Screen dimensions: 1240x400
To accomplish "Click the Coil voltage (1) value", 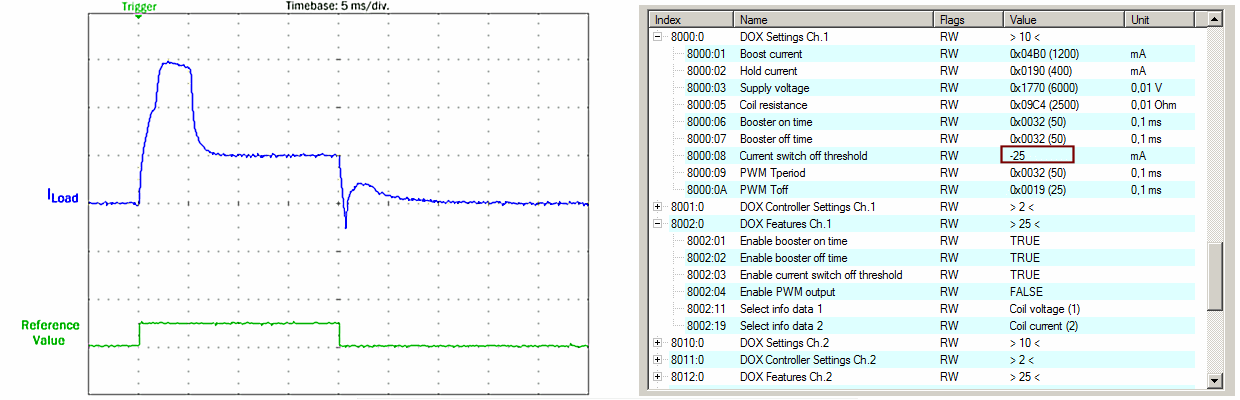I will (x=1045, y=309).
